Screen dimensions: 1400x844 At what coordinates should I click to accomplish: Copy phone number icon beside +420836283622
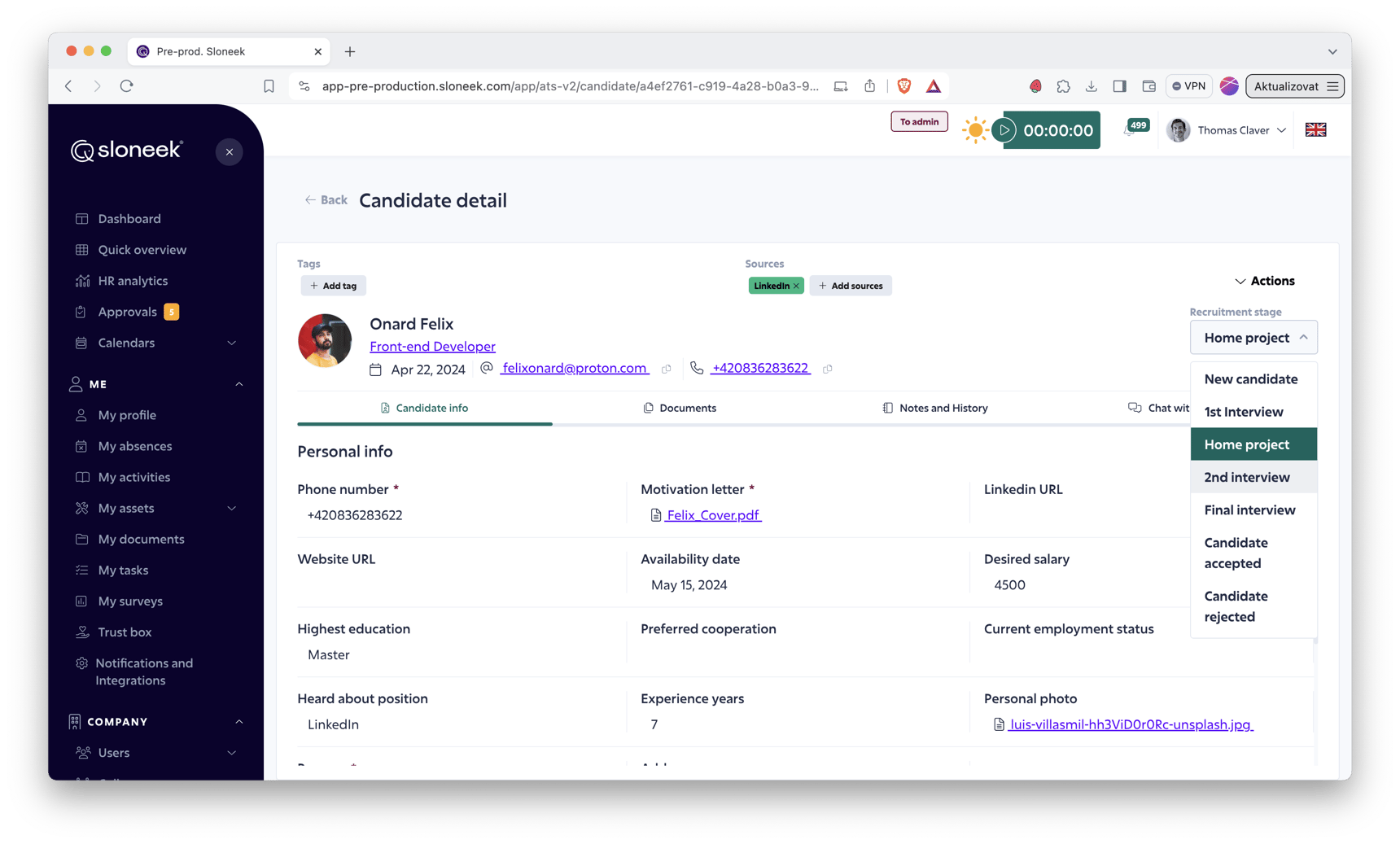[828, 369]
